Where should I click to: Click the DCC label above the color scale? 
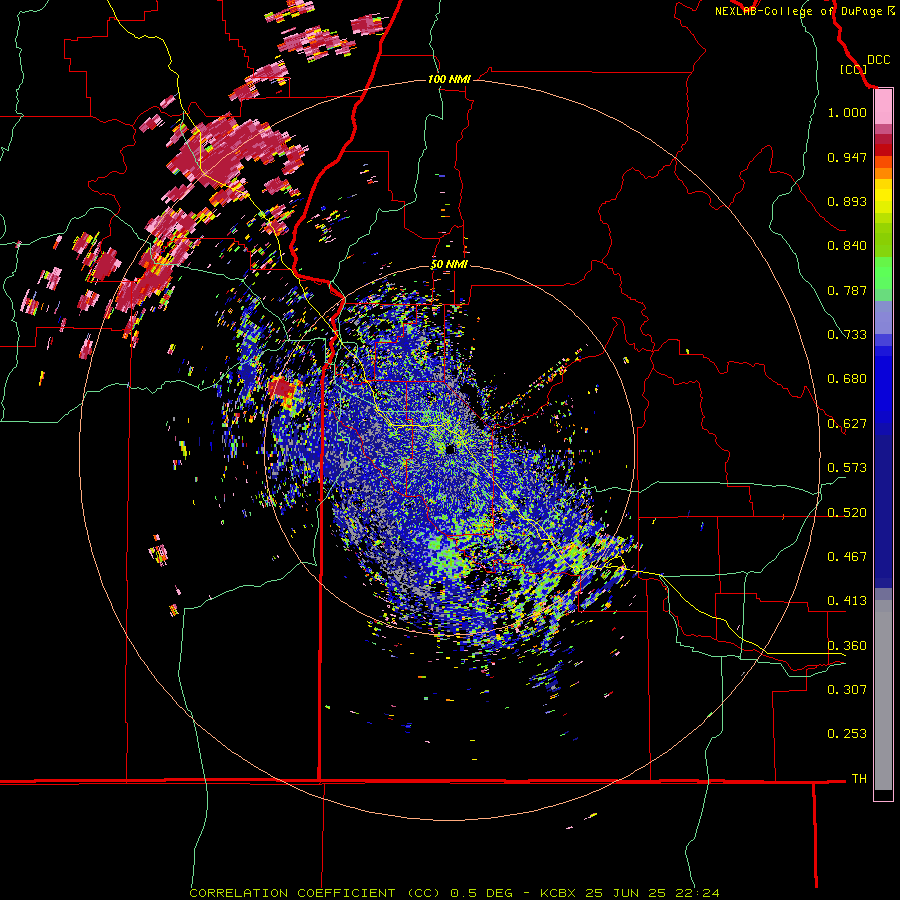pos(878,59)
